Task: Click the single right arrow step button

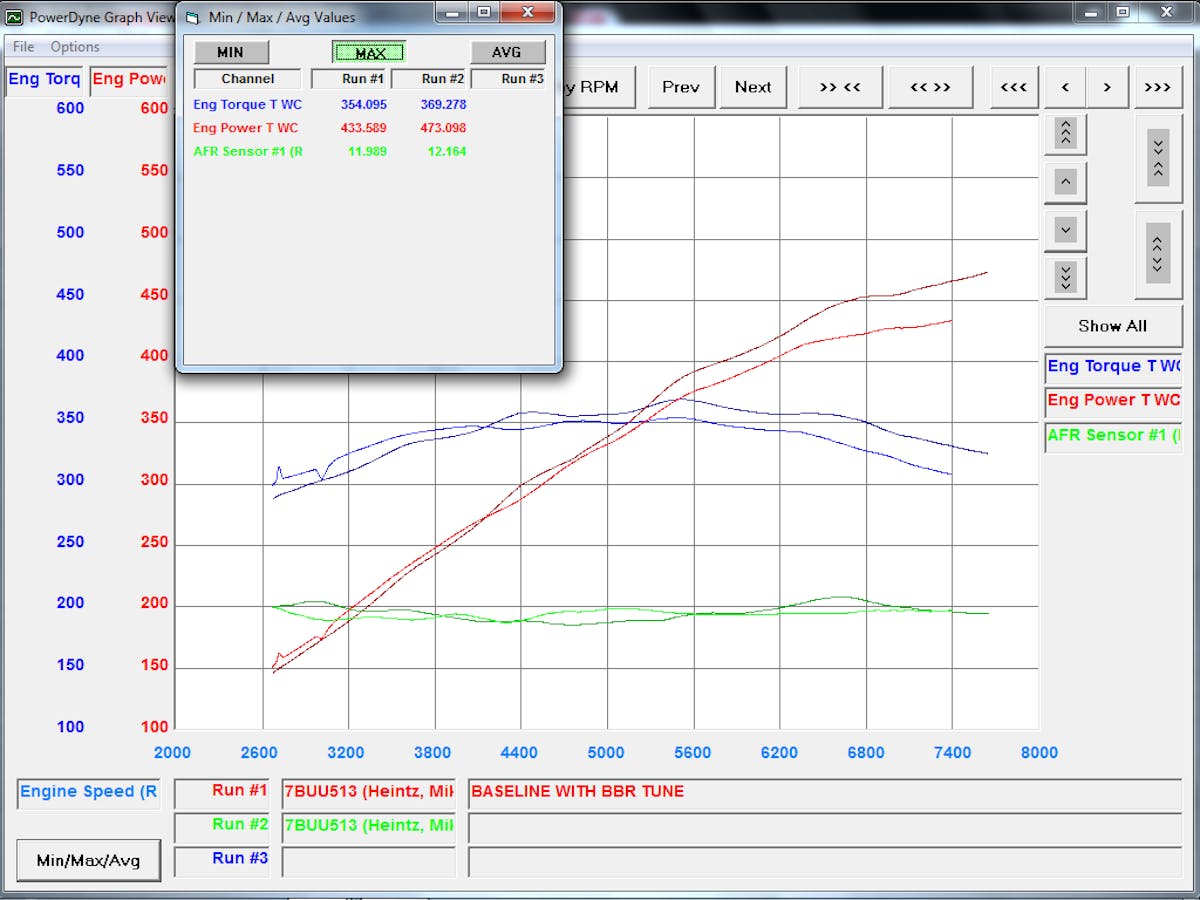Action: tap(1107, 88)
